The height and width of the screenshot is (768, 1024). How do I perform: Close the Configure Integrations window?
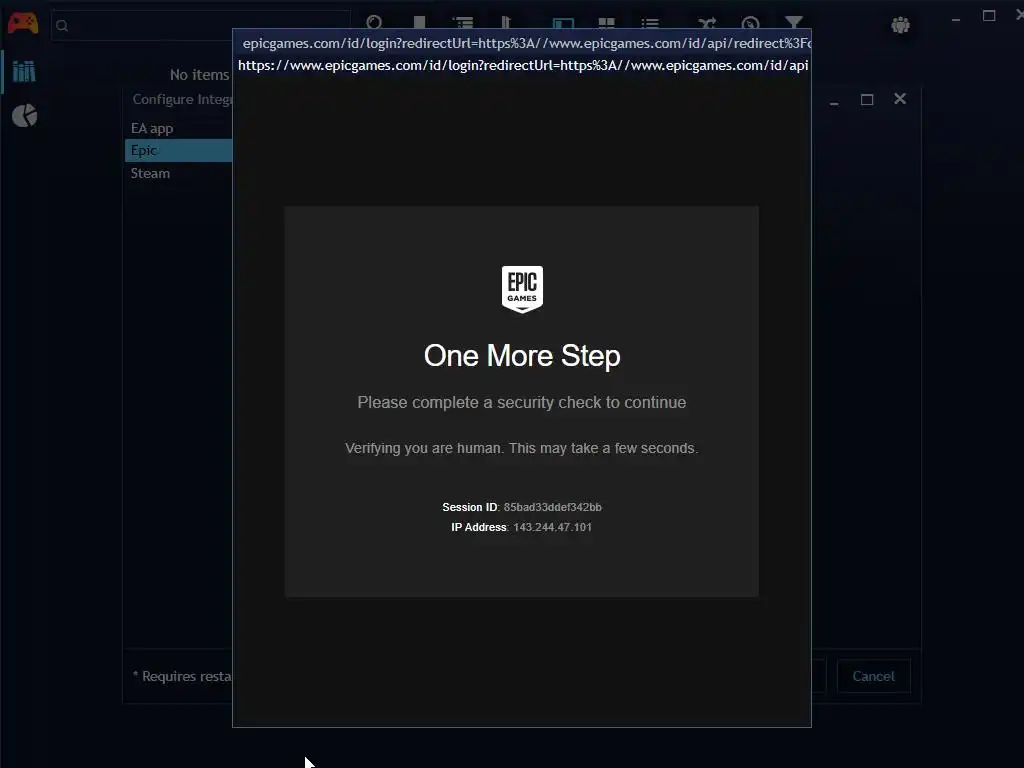coord(900,99)
